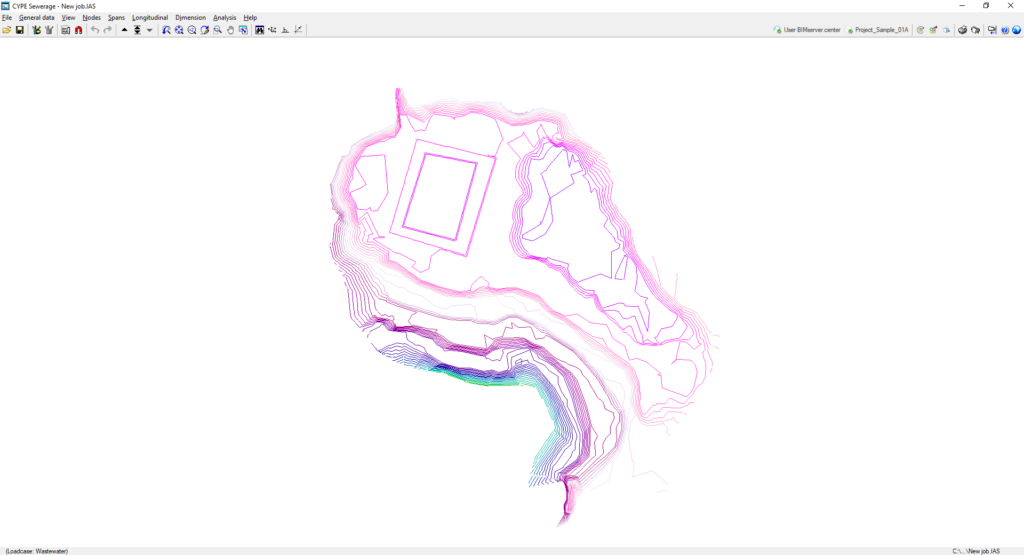Click the node dimension icon
The width and height of the screenshot is (1024, 555).
(272, 30)
